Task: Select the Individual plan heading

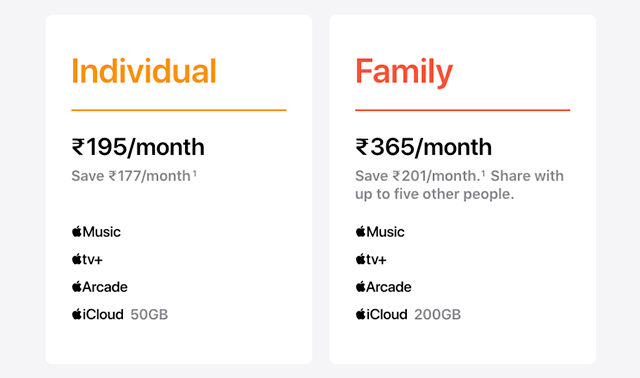Action: [x=144, y=71]
